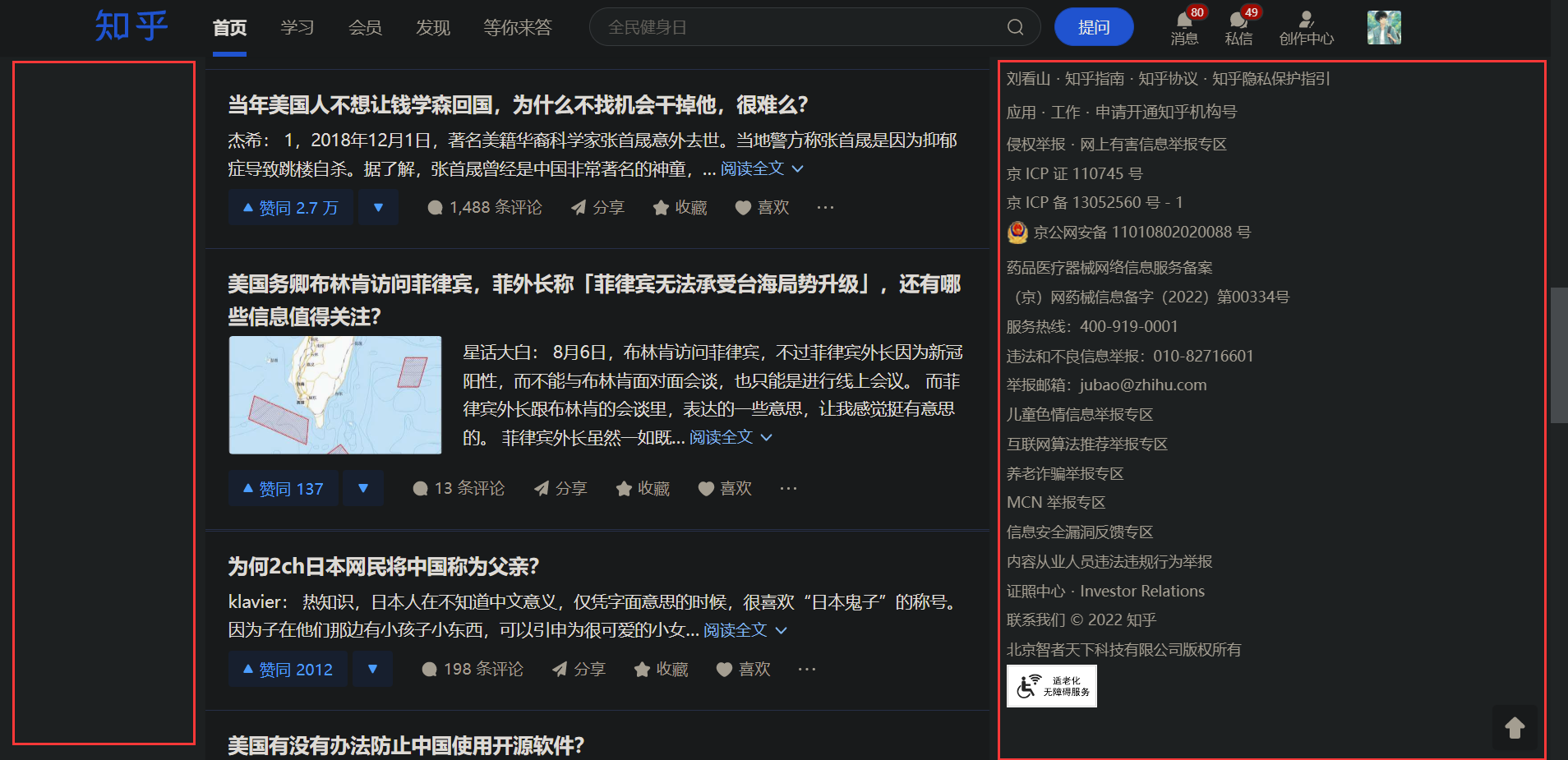
Task: Select the 首页 tab
Action: pyautogui.click(x=229, y=28)
